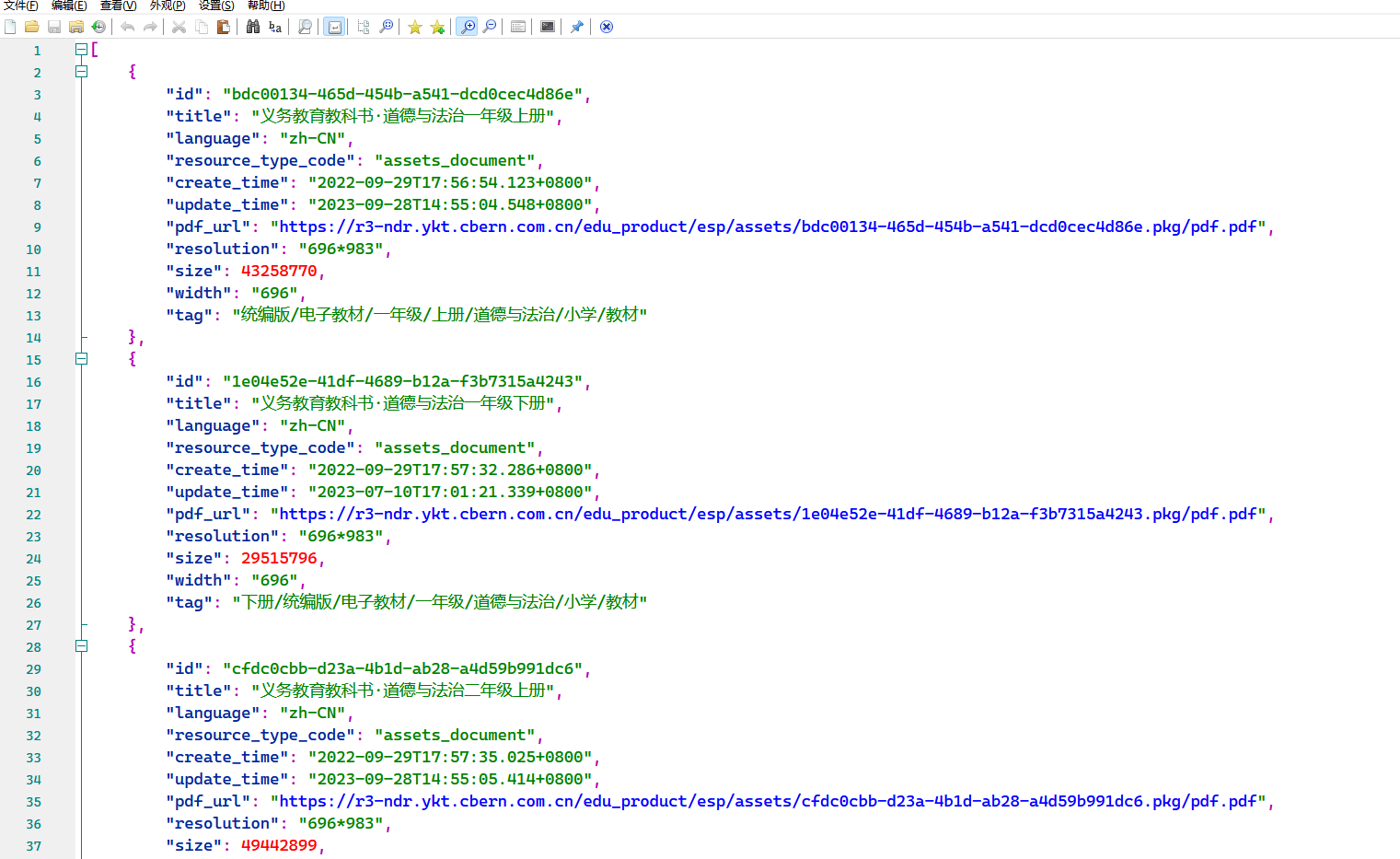Click the "assets_document" value on line 6
The width and height of the screenshot is (1400, 859).
click(455, 160)
